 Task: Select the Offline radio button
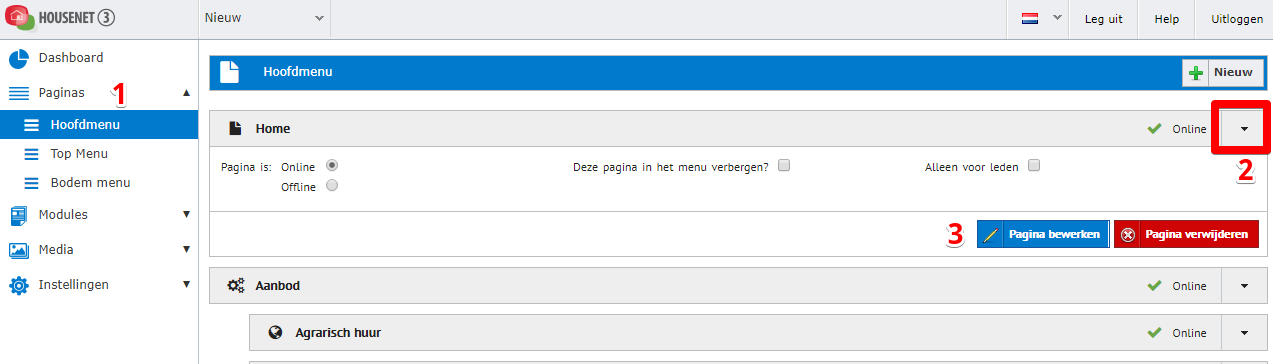coord(332,185)
